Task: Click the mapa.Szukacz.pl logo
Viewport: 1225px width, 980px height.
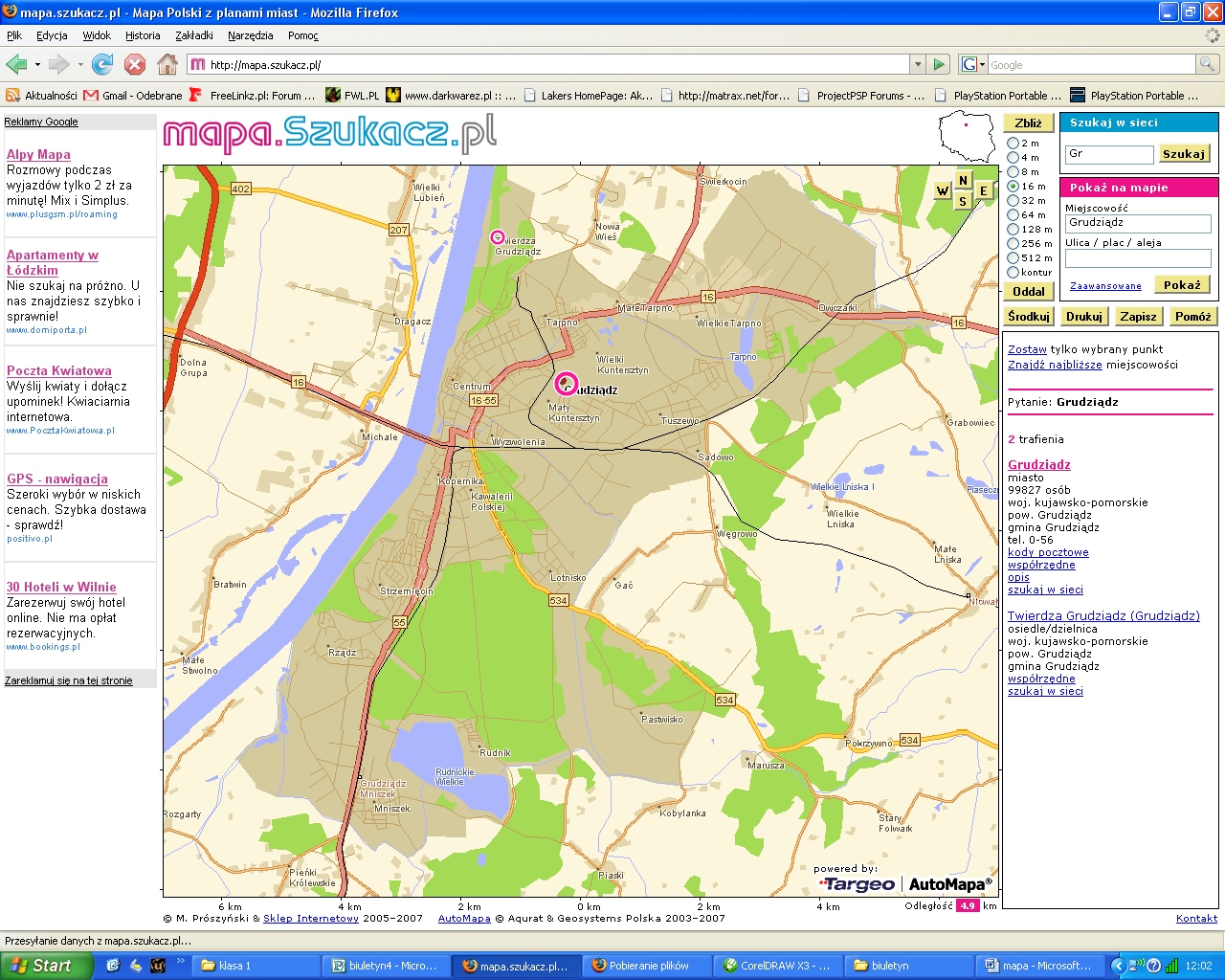Action: (x=330, y=133)
